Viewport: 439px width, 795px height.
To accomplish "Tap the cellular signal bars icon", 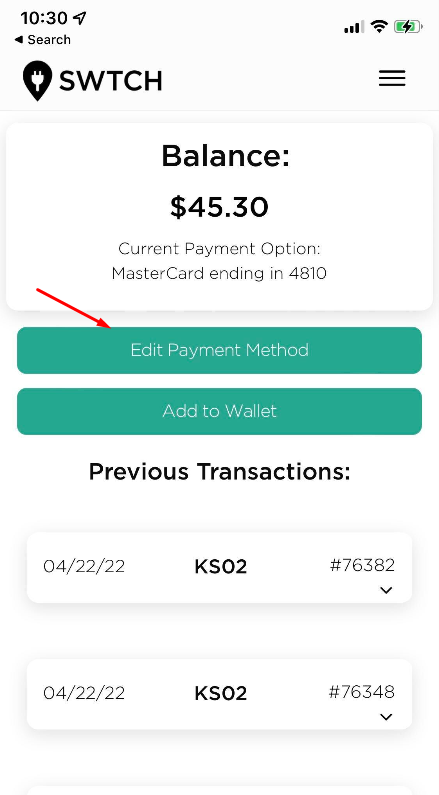I will [354, 27].
